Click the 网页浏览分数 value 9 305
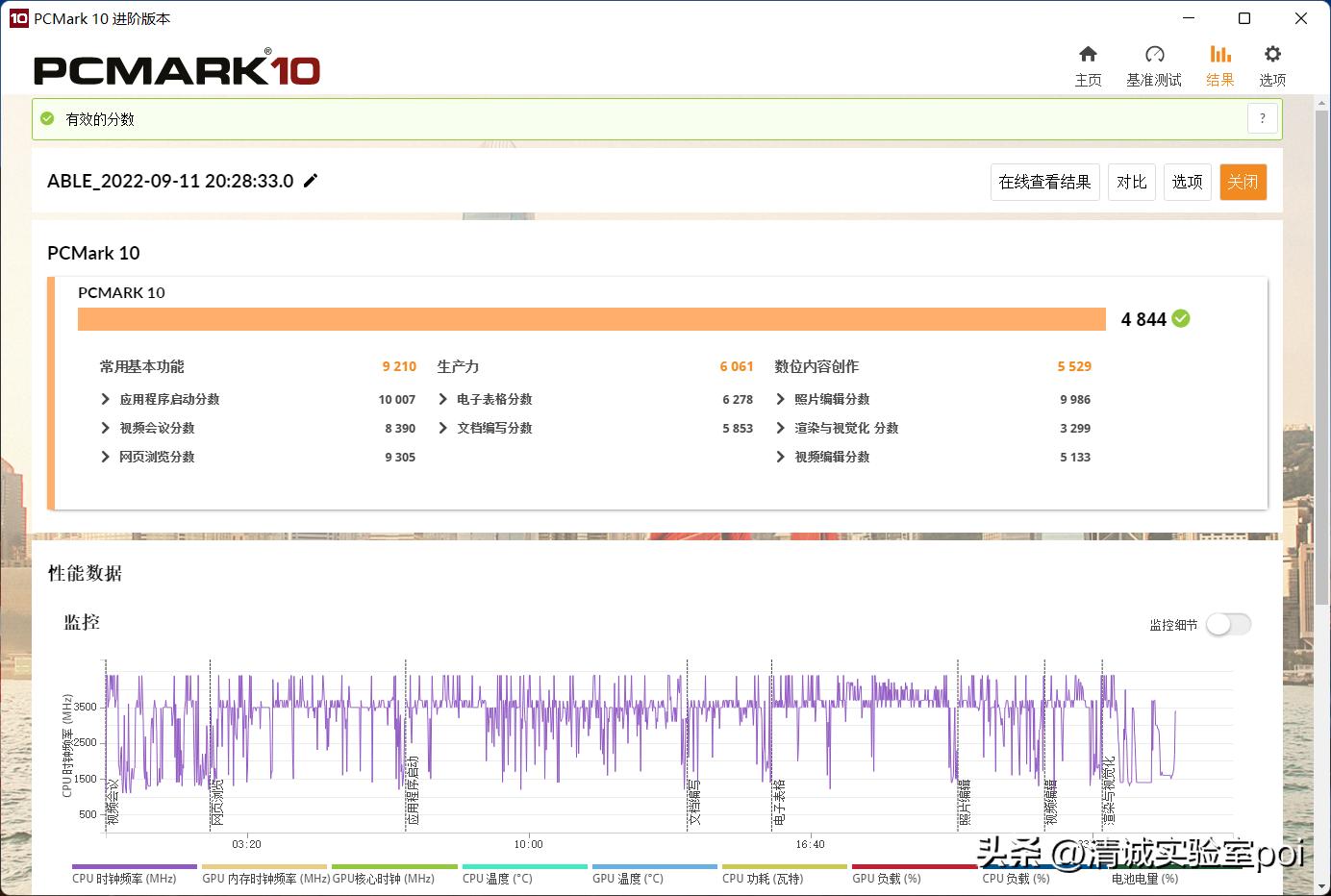 click(x=400, y=457)
